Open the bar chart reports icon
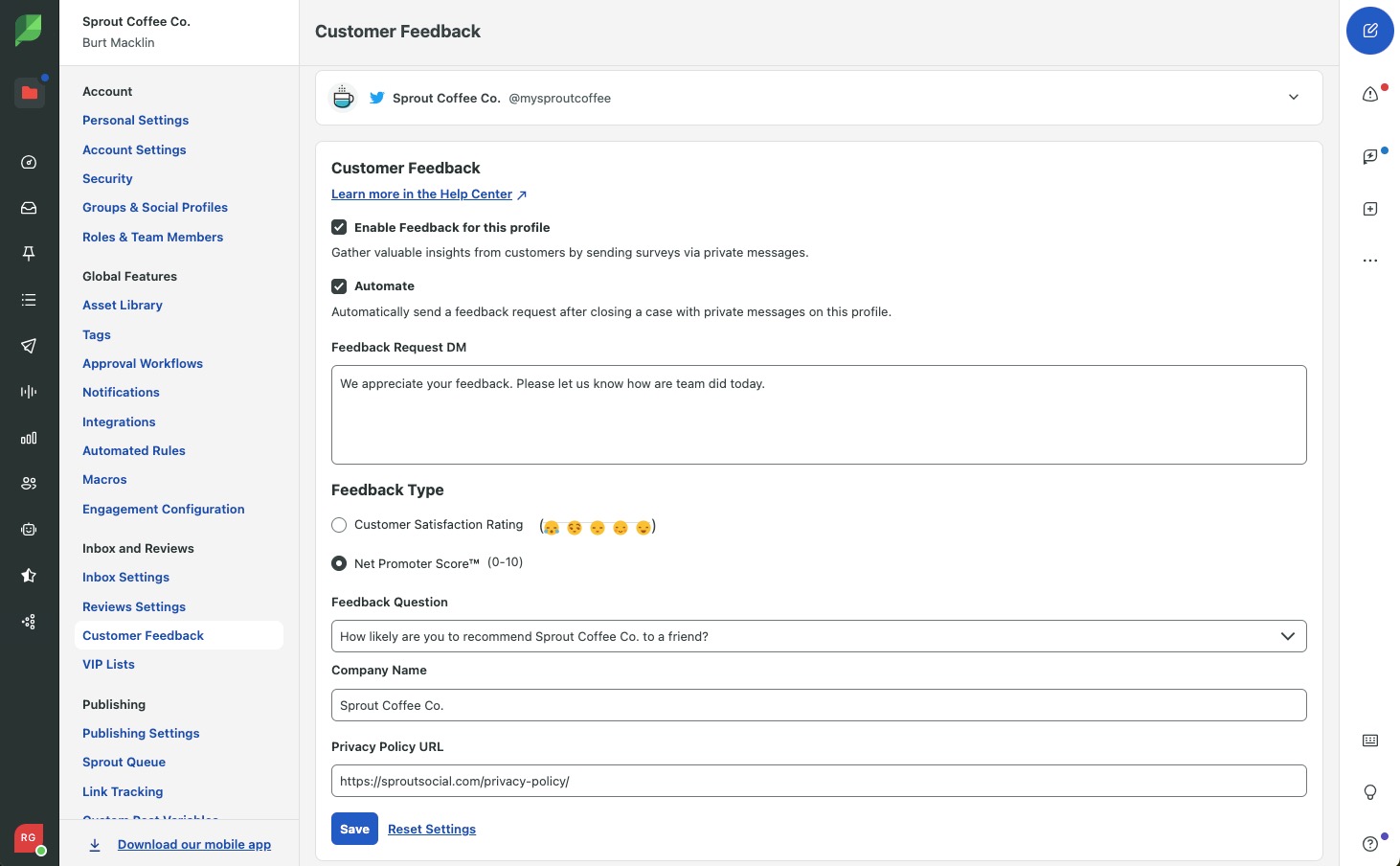This screenshot has height=866, width=1400. (x=29, y=438)
